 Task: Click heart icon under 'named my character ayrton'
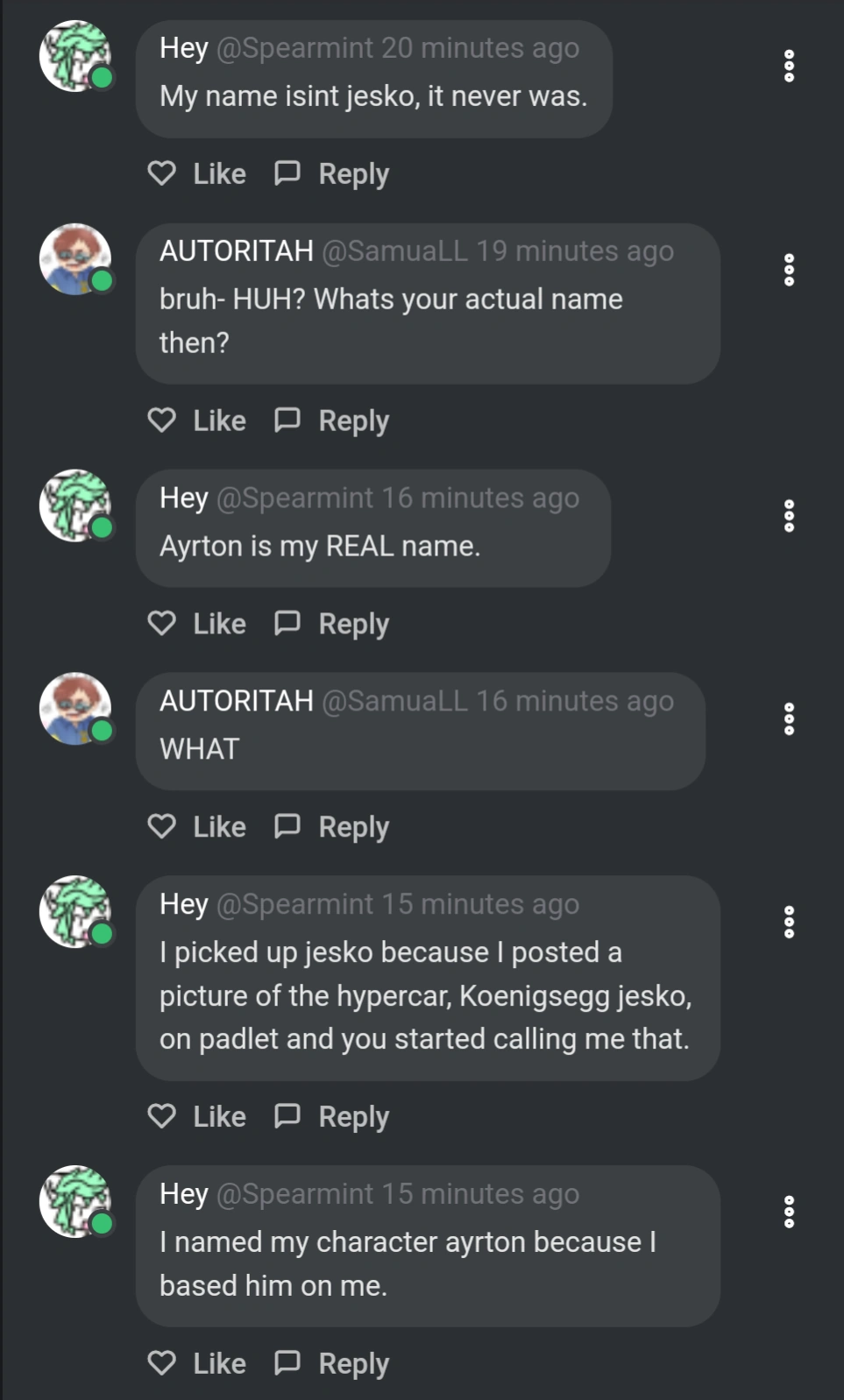tap(162, 1363)
